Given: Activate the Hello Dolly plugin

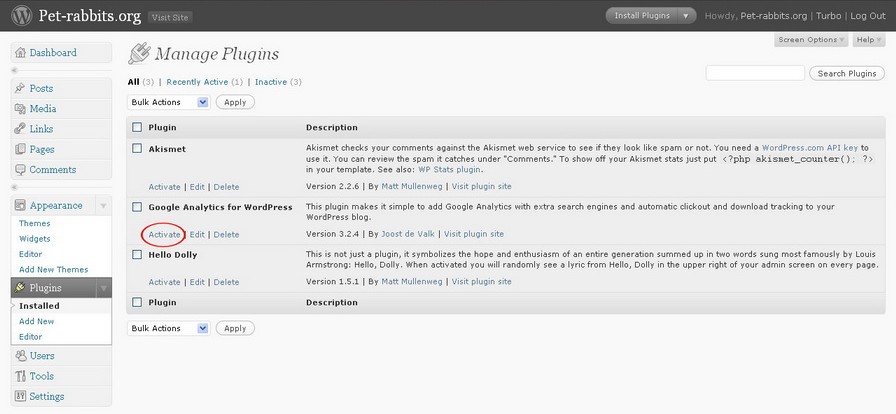Looking at the screenshot, I should click(165, 282).
